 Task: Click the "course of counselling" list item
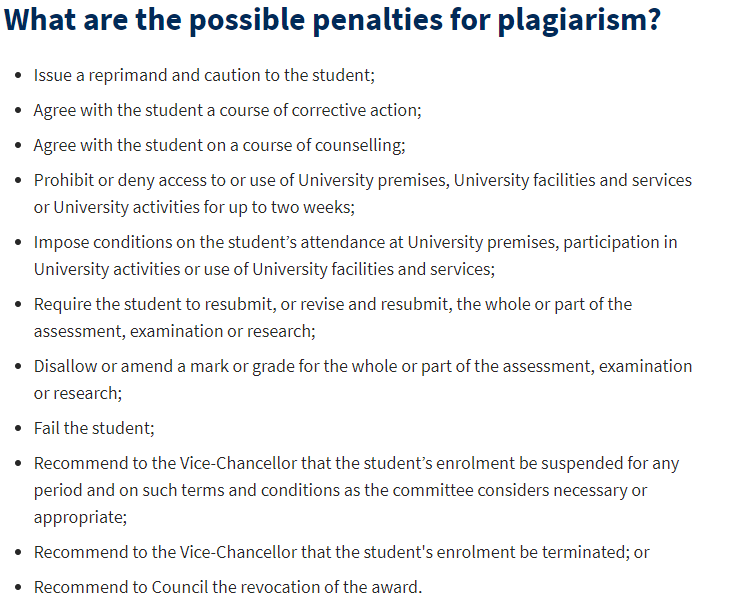(219, 145)
